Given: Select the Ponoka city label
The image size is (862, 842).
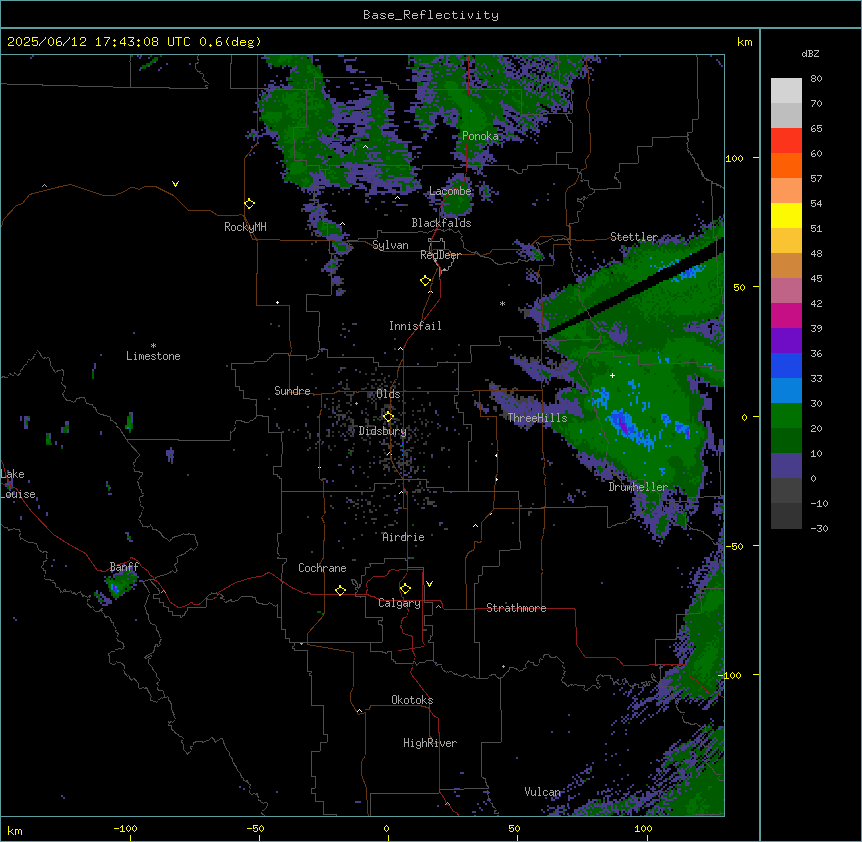Looking at the screenshot, I should [480, 136].
